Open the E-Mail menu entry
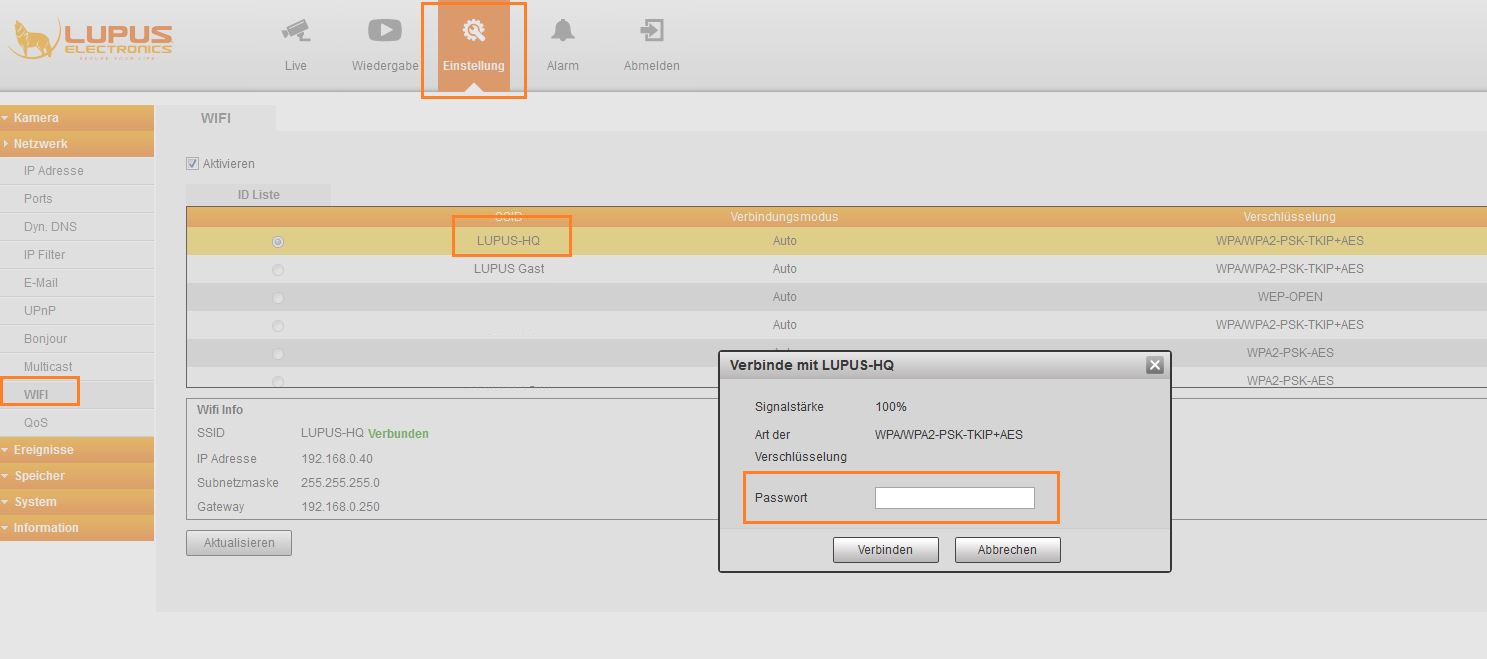 (x=77, y=283)
